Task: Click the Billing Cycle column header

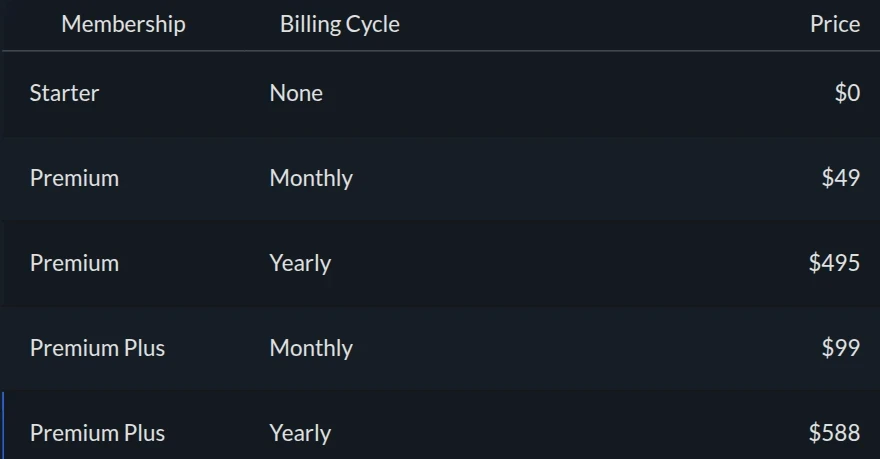Action: pyautogui.click(x=339, y=24)
